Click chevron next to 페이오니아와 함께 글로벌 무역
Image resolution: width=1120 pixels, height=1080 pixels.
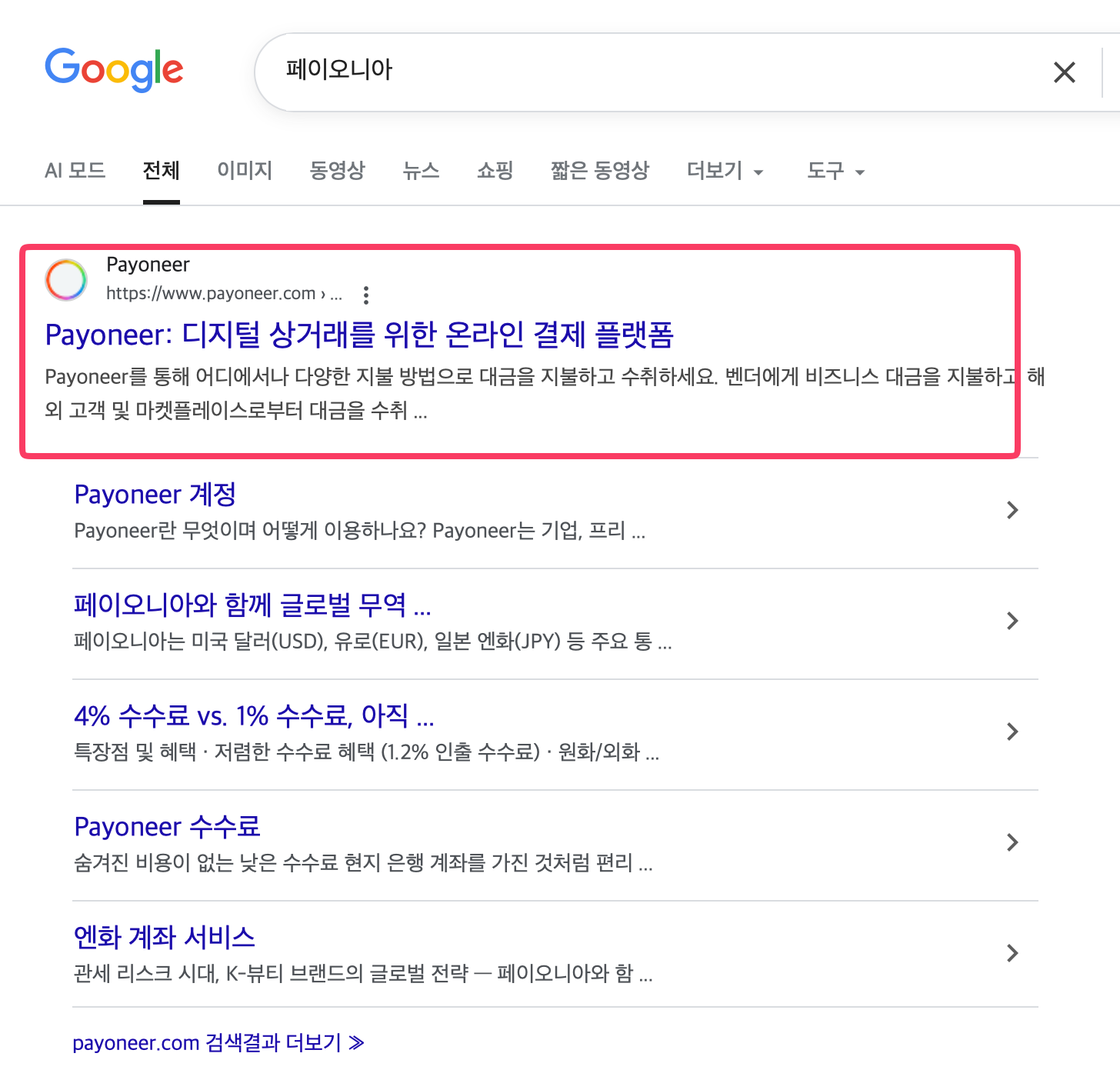coord(1012,621)
